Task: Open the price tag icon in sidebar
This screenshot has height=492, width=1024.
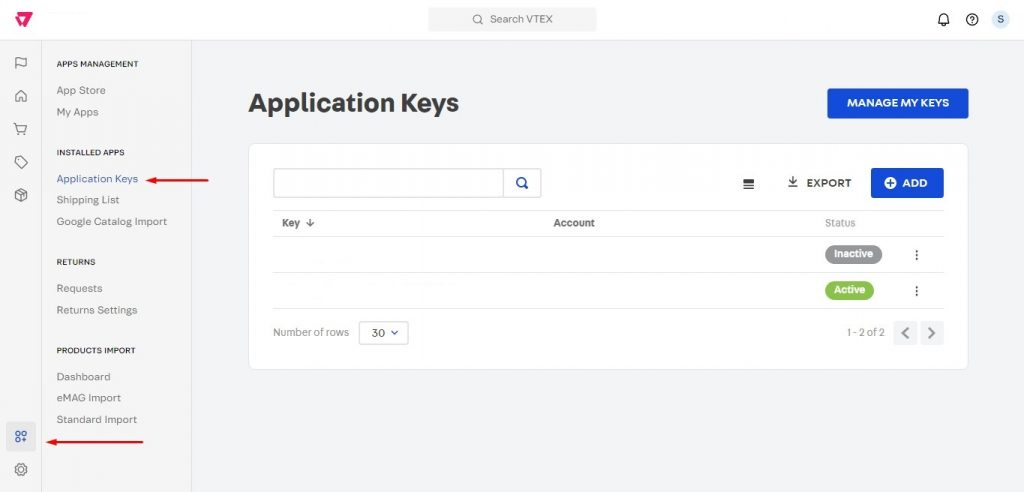Action: pyautogui.click(x=21, y=163)
